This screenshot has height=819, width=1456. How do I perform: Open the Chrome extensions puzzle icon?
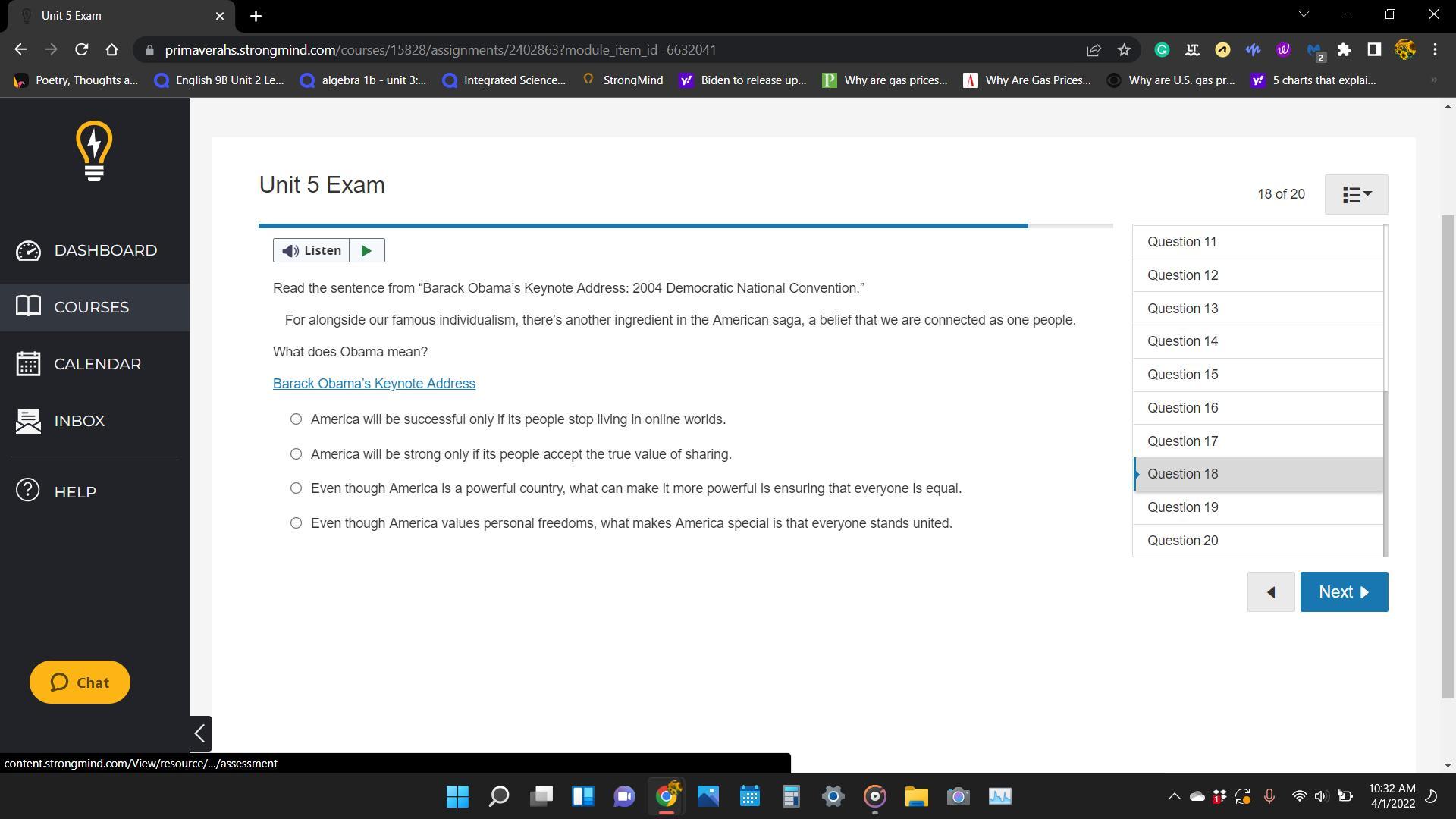click(x=1344, y=50)
